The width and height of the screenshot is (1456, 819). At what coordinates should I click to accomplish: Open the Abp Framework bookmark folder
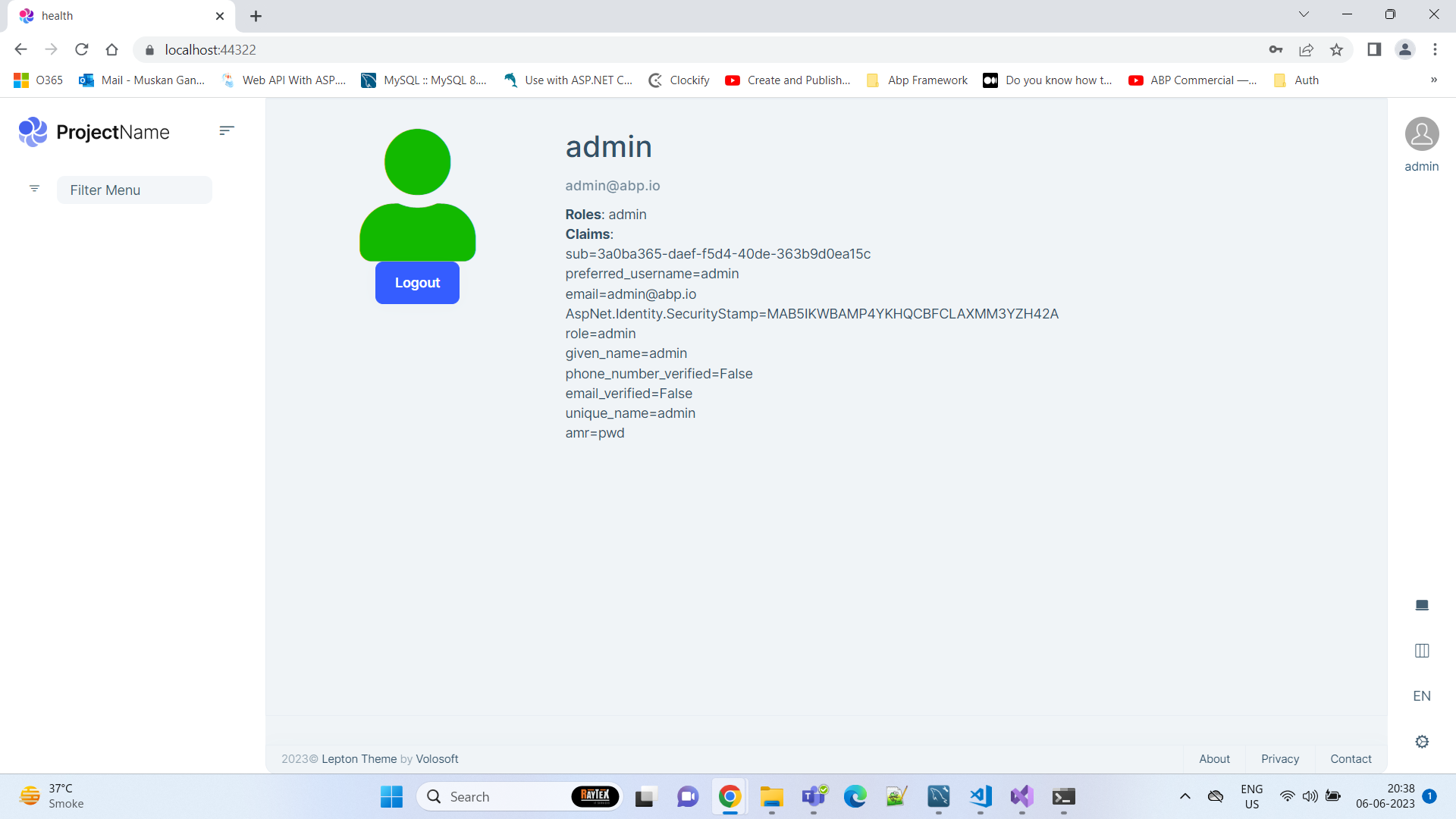(x=917, y=80)
